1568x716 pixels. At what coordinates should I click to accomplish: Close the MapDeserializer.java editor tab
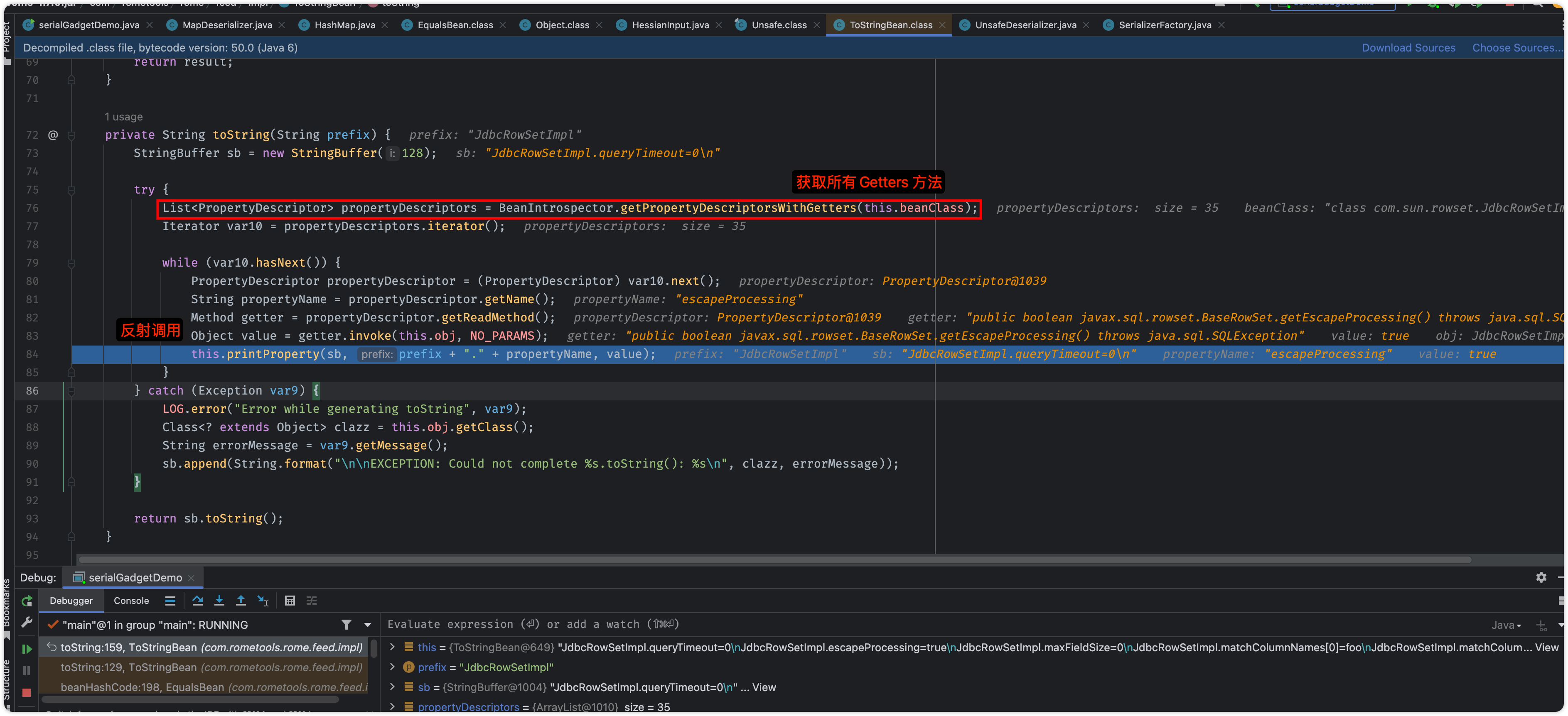(x=282, y=25)
